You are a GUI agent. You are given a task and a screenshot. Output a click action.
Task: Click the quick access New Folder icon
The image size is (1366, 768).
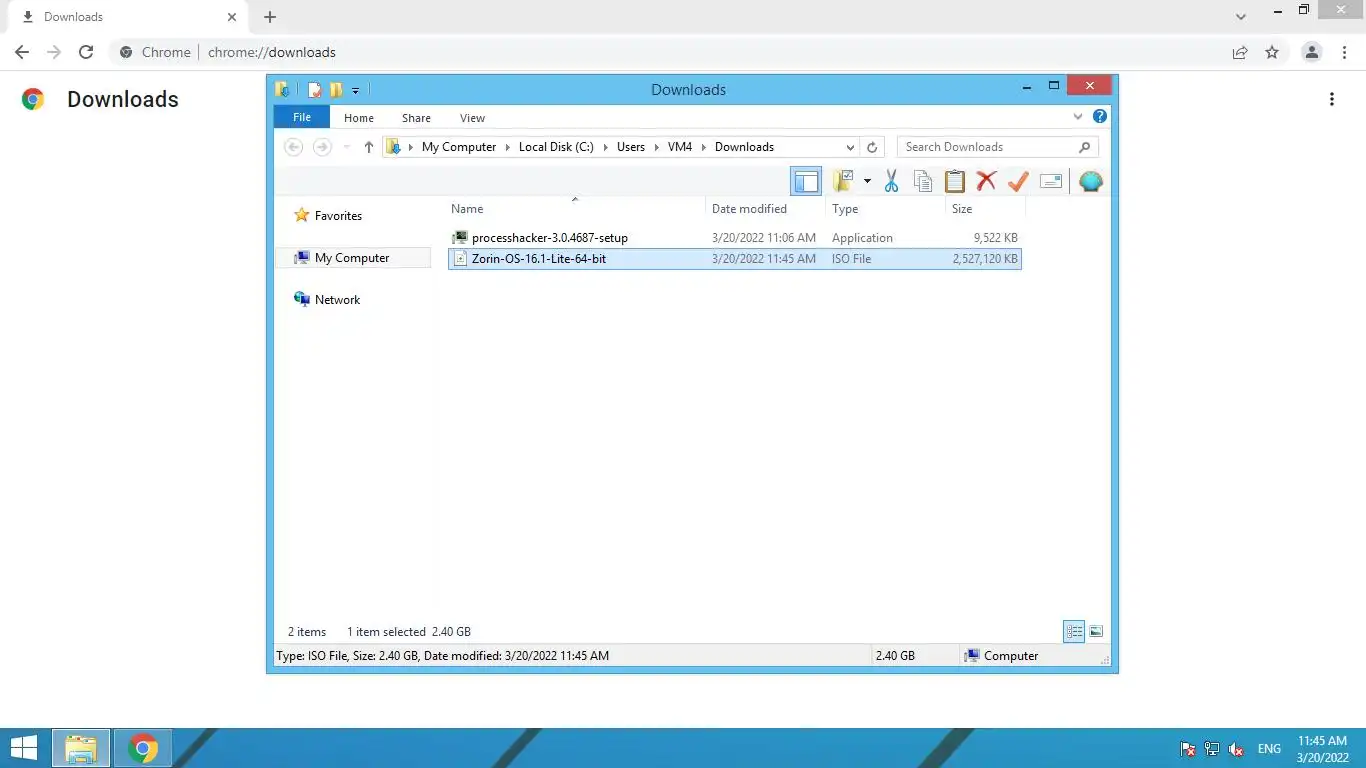click(x=336, y=90)
